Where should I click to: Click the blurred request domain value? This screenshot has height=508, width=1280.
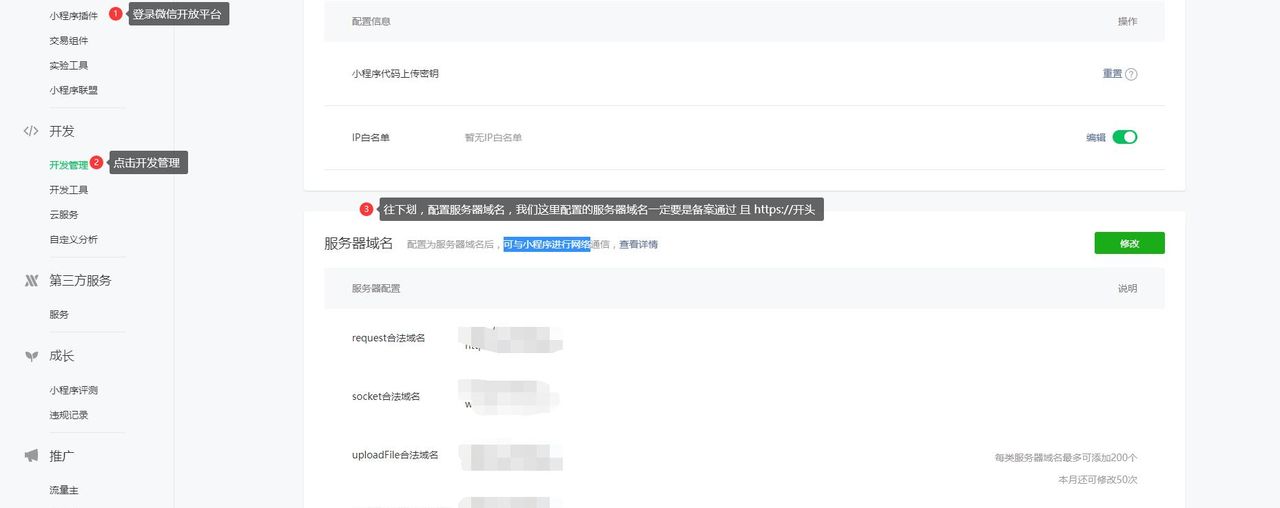(510, 338)
